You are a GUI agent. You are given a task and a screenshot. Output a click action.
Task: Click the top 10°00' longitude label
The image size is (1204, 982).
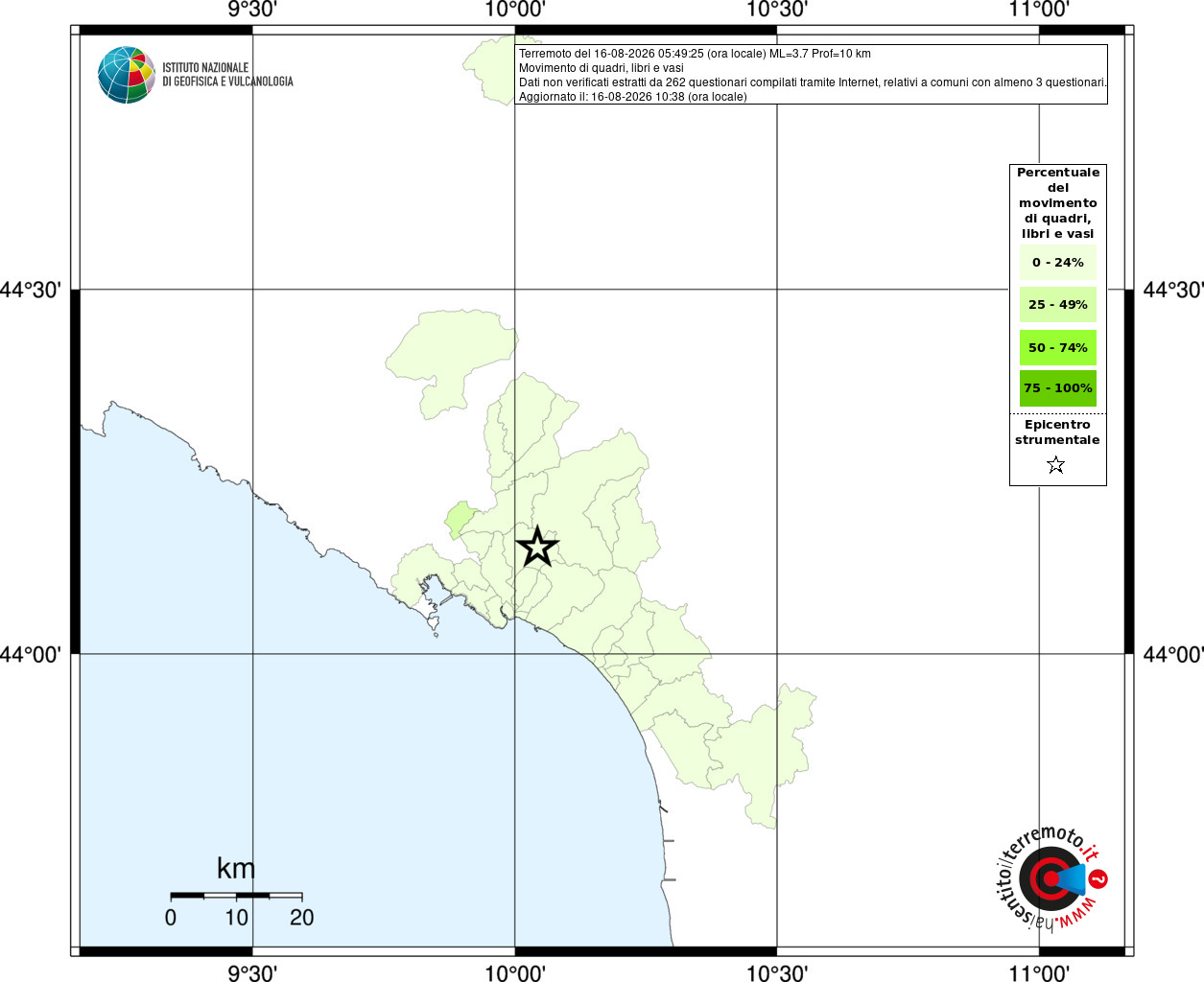click(515, 10)
